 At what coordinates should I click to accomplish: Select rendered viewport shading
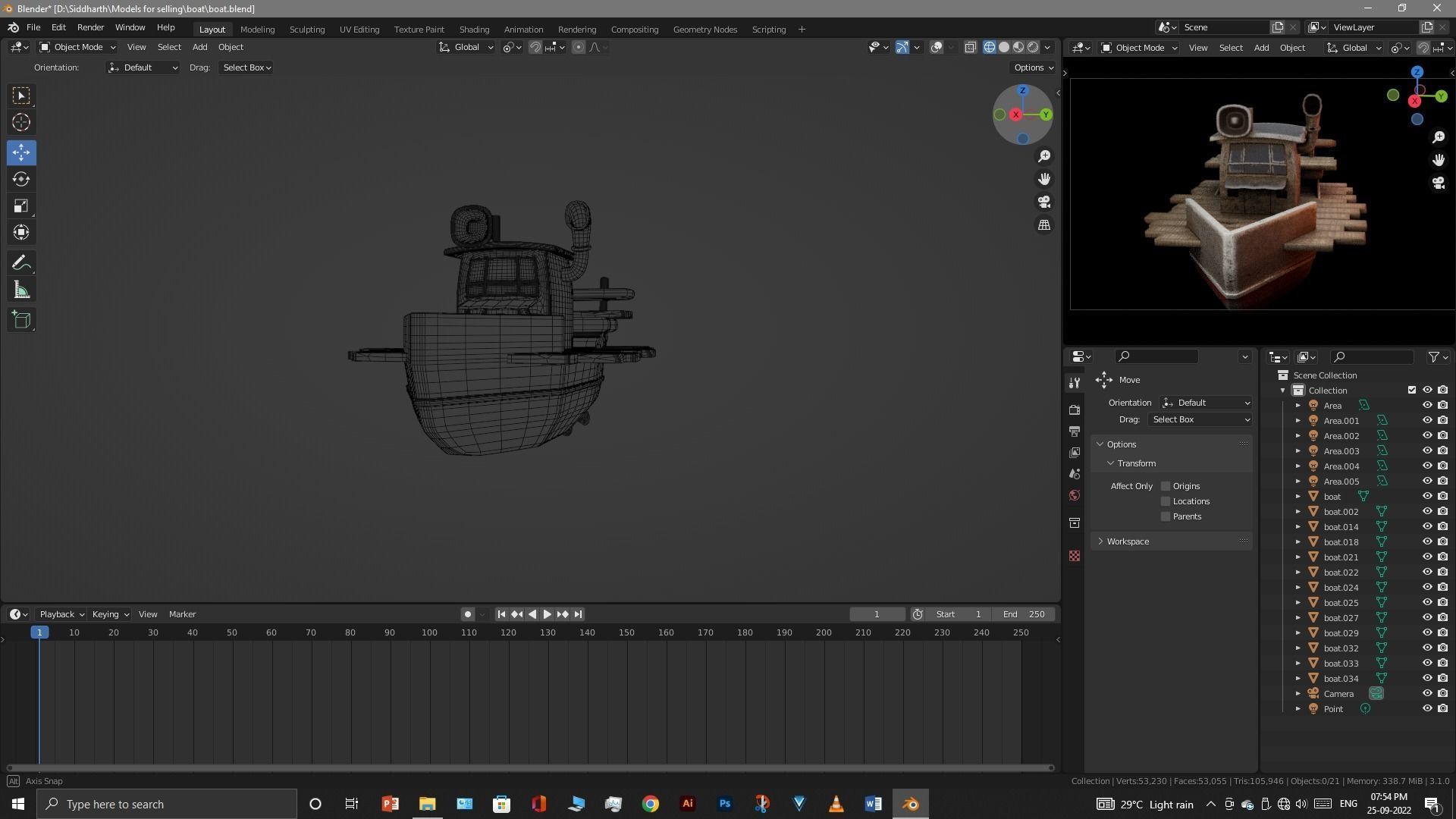[x=1033, y=47]
